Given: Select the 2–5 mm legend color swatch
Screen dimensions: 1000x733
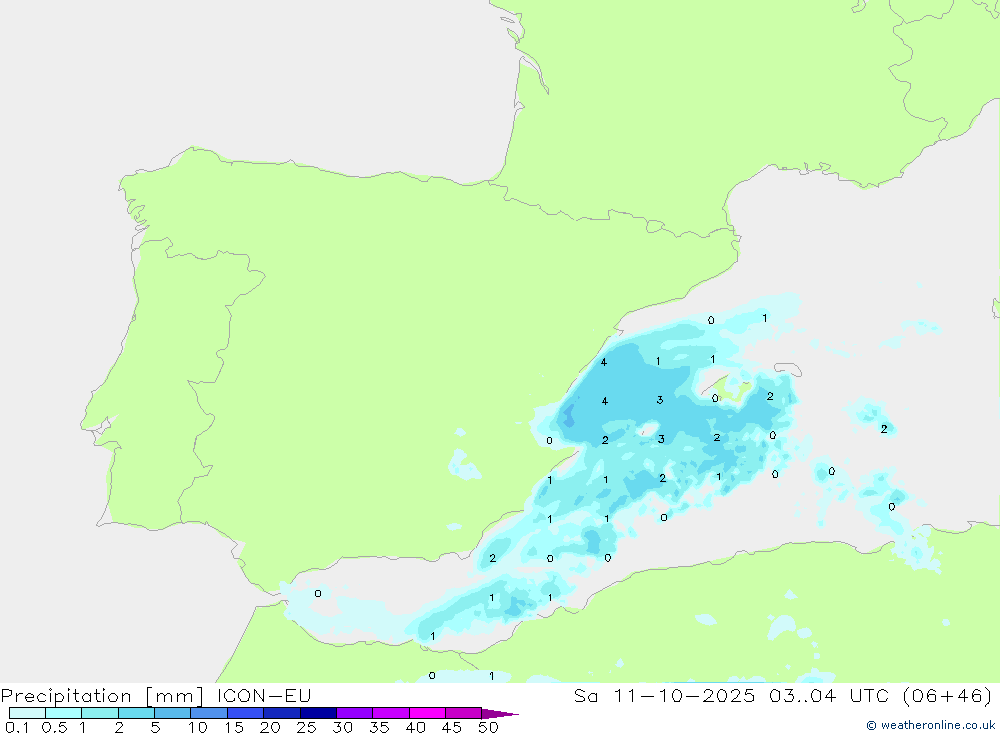Looking at the screenshot, I should [136, 713].
